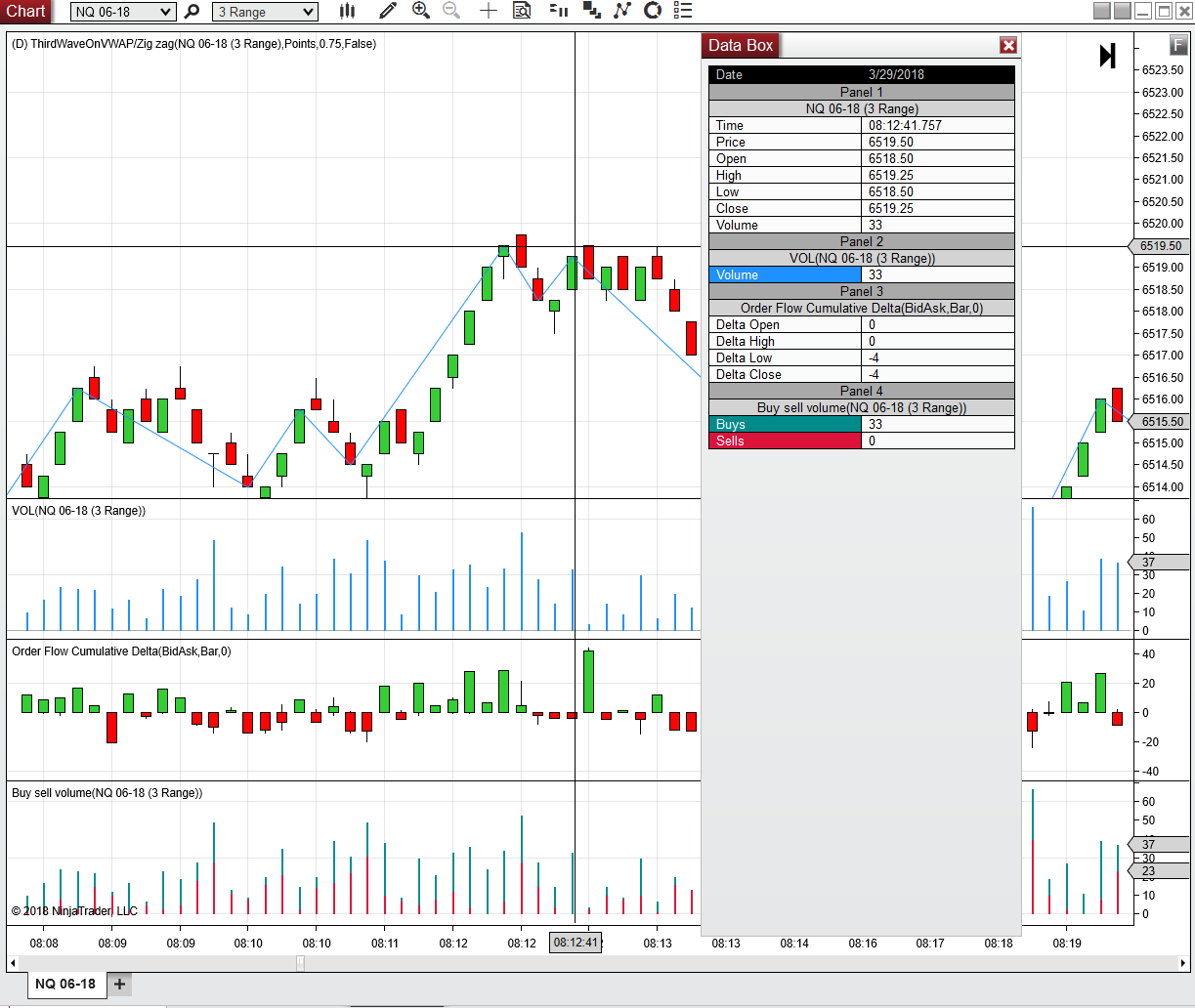Click Buy sell volume chart panel label
The width and height of the screenshot is (1195, 1008).
[x=107, y=792]
